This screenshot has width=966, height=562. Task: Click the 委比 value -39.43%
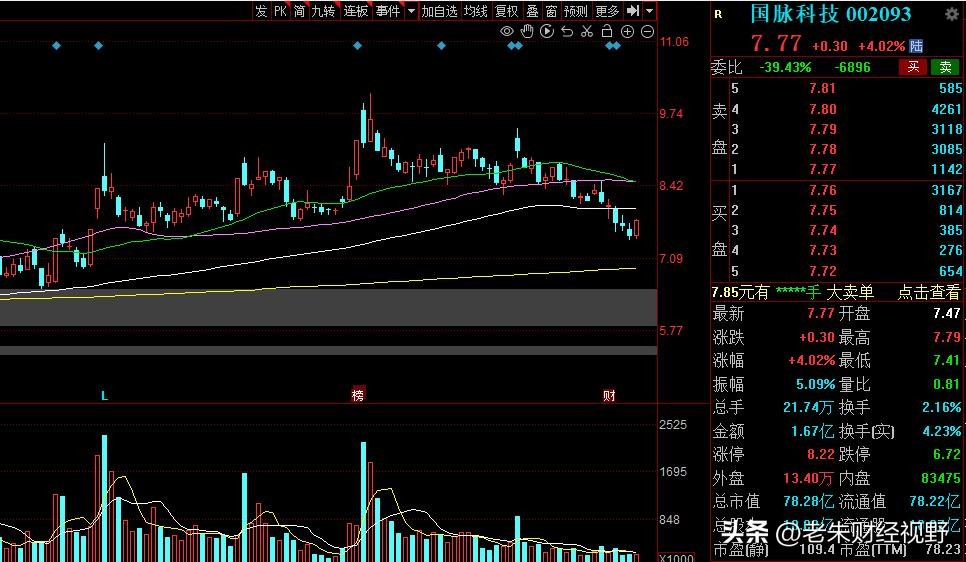pyautogui.click(x=785, y=67)
